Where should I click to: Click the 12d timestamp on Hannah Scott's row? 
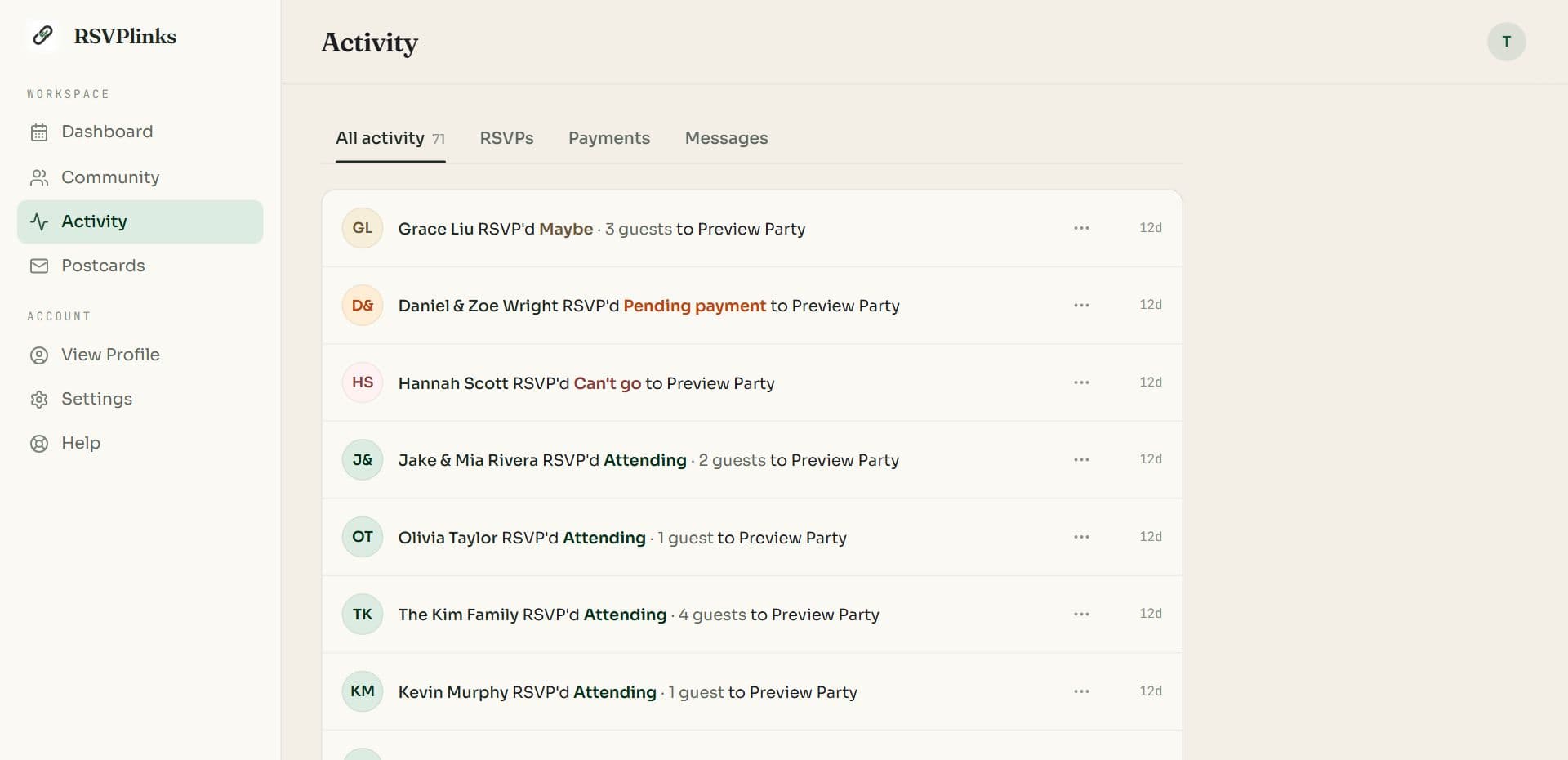click(1151, 382)
